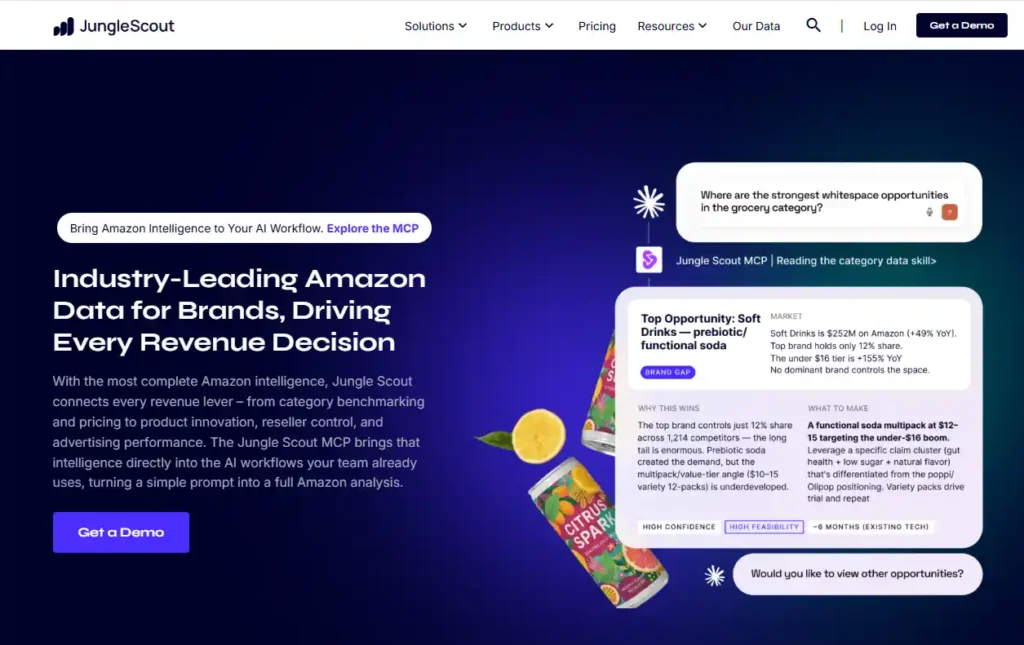Click the orange stop button in the prompt box

950,212
